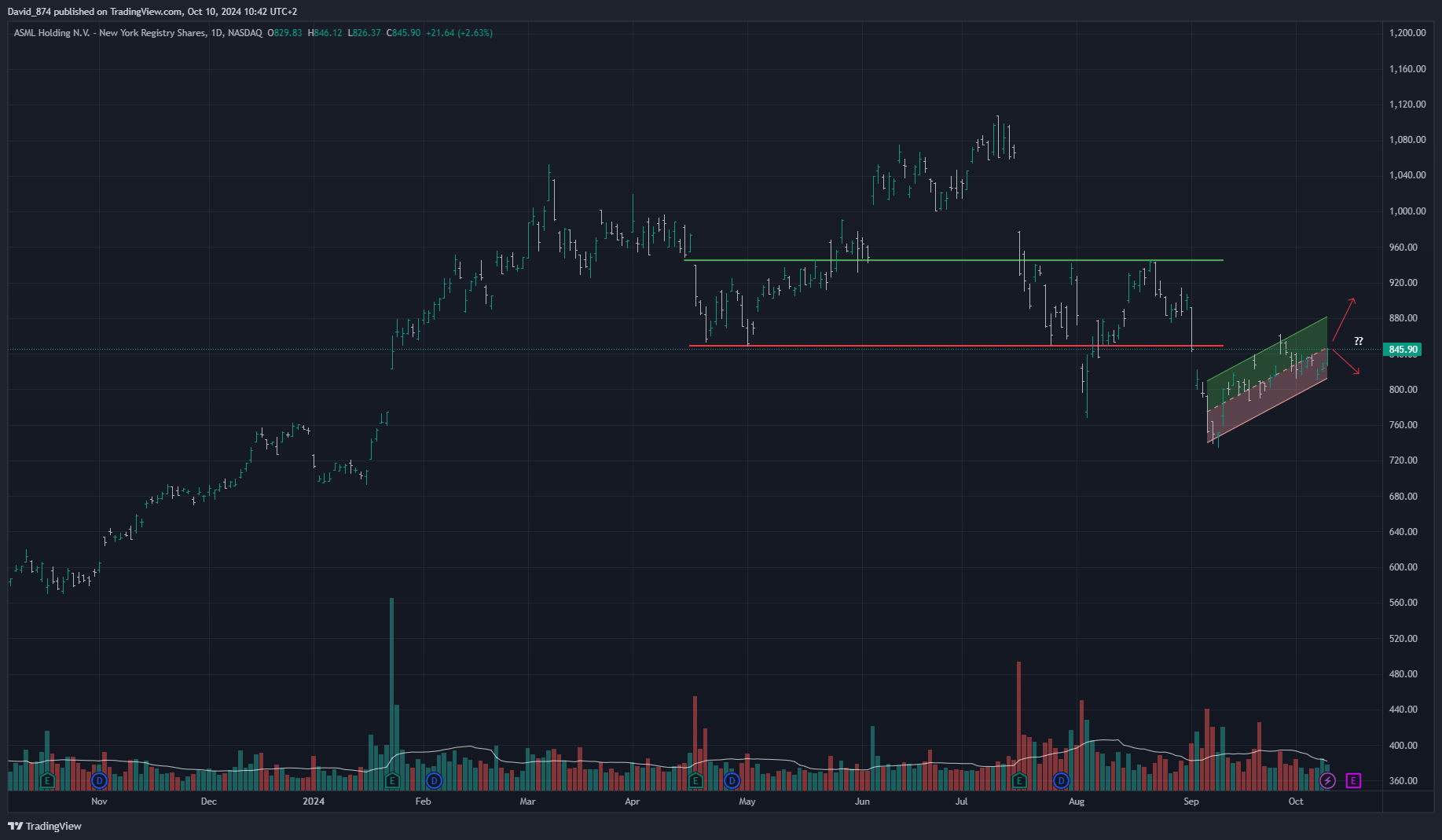This screenshot has width=1442, height=840.
Task: Click the open value 'O829.83'
Action: [x=284, y=33]
